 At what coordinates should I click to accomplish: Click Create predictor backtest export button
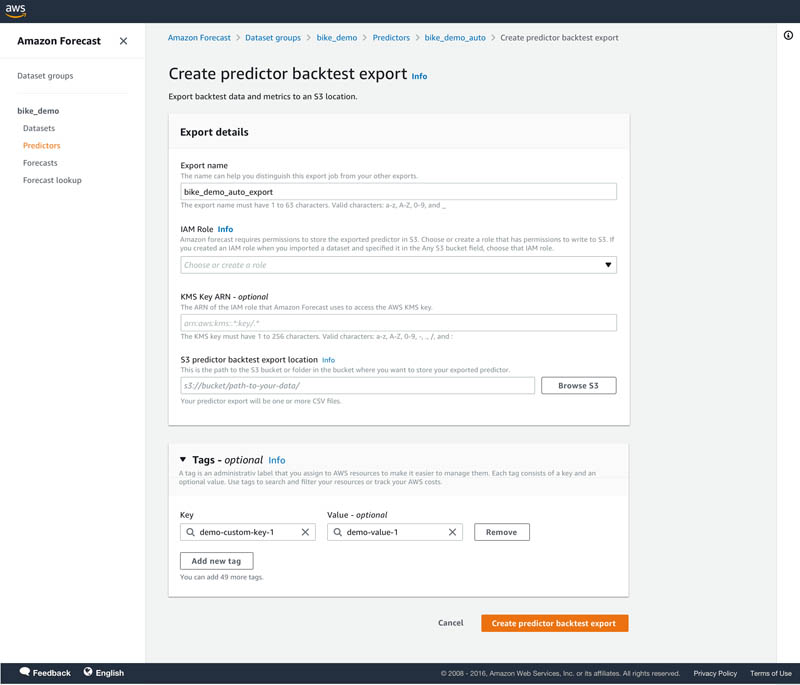pos(555,623)
